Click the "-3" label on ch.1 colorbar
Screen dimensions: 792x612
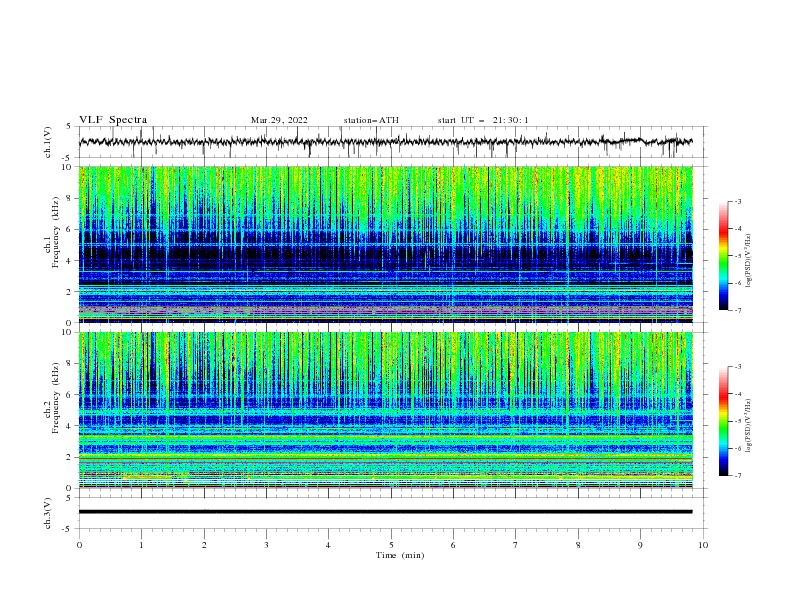738,201
